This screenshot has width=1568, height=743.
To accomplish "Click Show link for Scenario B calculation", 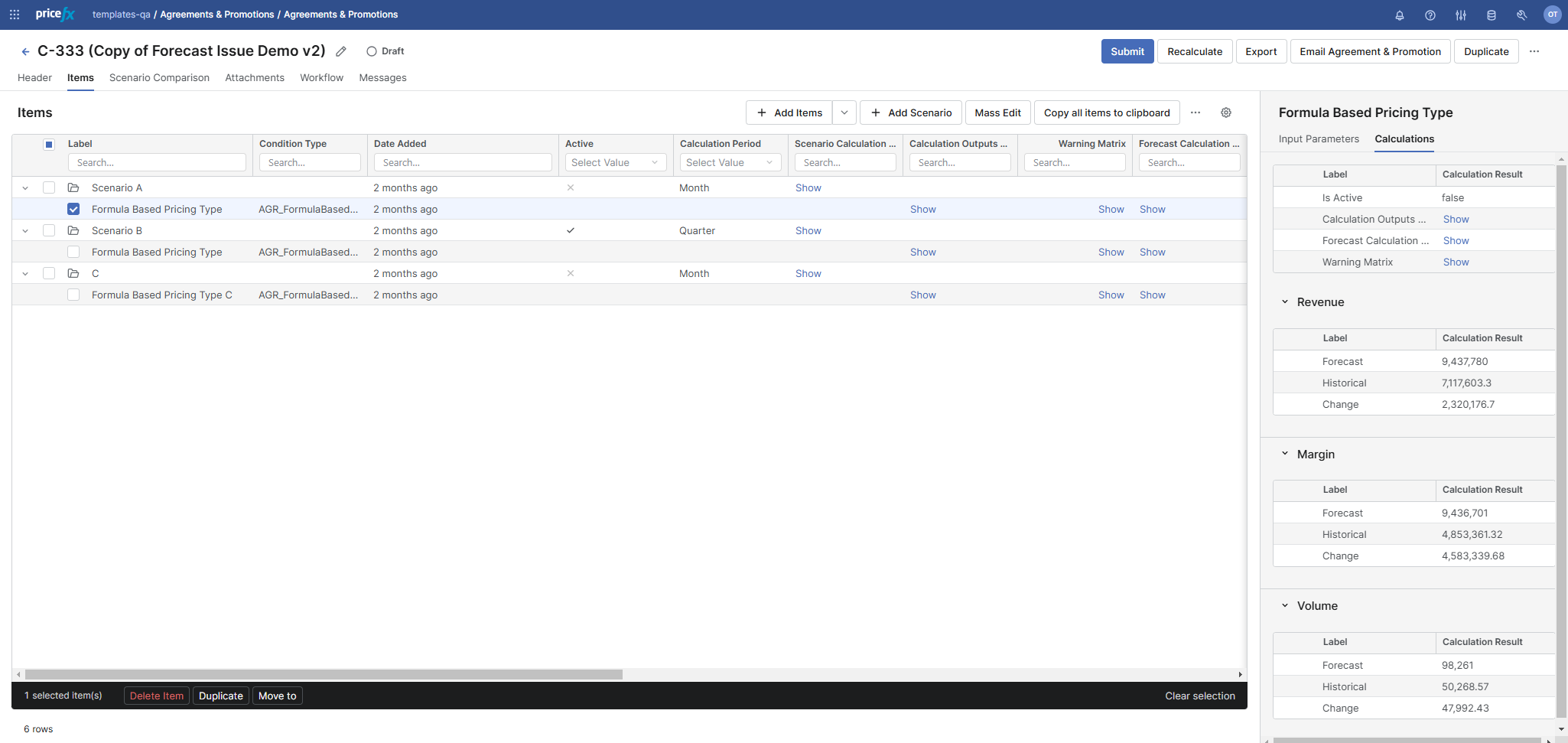I will coord(808,230).
